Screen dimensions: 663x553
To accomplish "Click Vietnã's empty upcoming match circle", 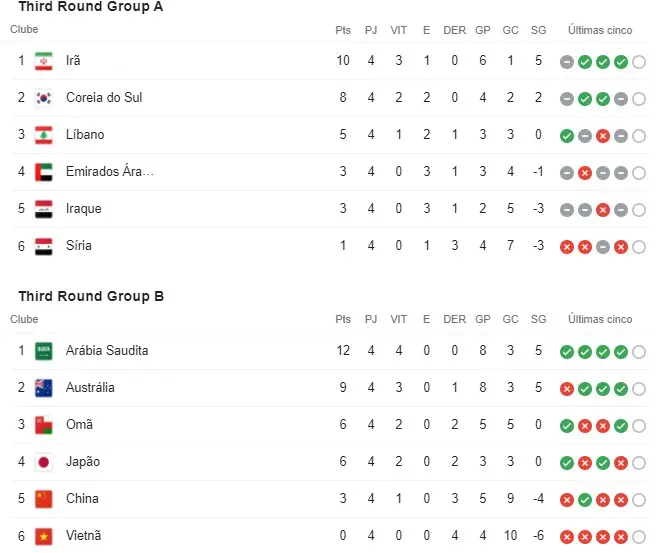I will pos(639,537).
